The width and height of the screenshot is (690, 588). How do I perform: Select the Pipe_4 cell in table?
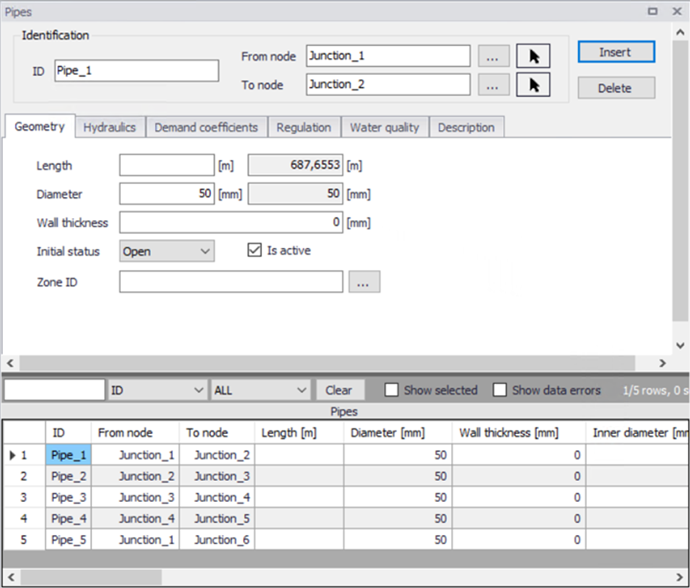69,518
